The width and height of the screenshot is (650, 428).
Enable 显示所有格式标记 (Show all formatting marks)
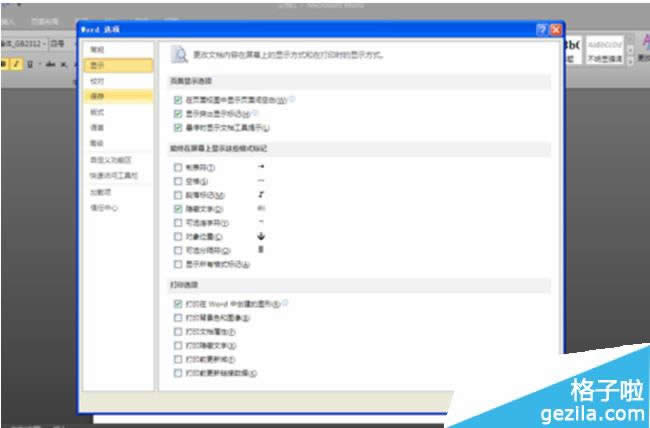178,264
